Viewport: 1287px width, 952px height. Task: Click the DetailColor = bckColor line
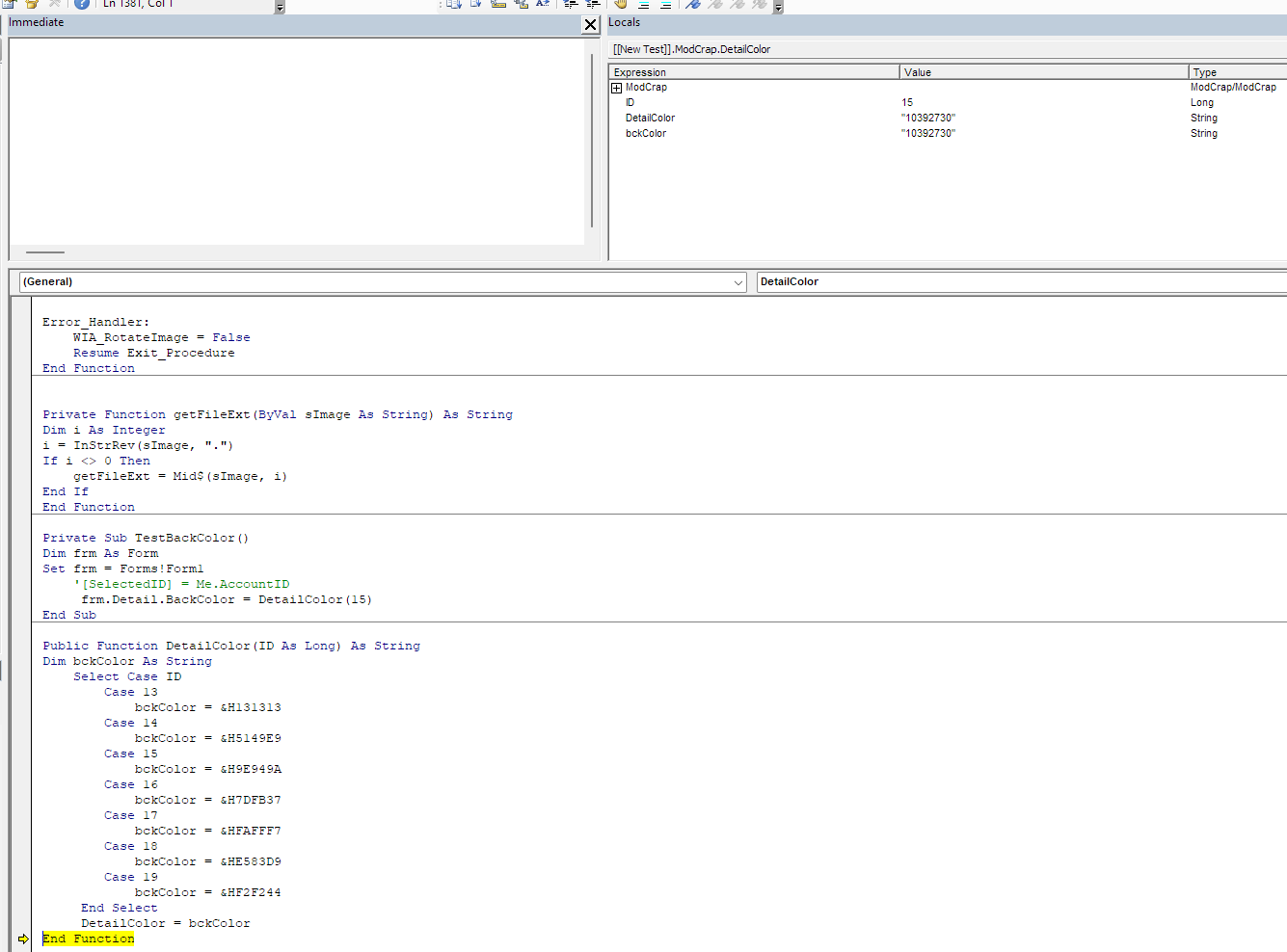tap(166, 924)
